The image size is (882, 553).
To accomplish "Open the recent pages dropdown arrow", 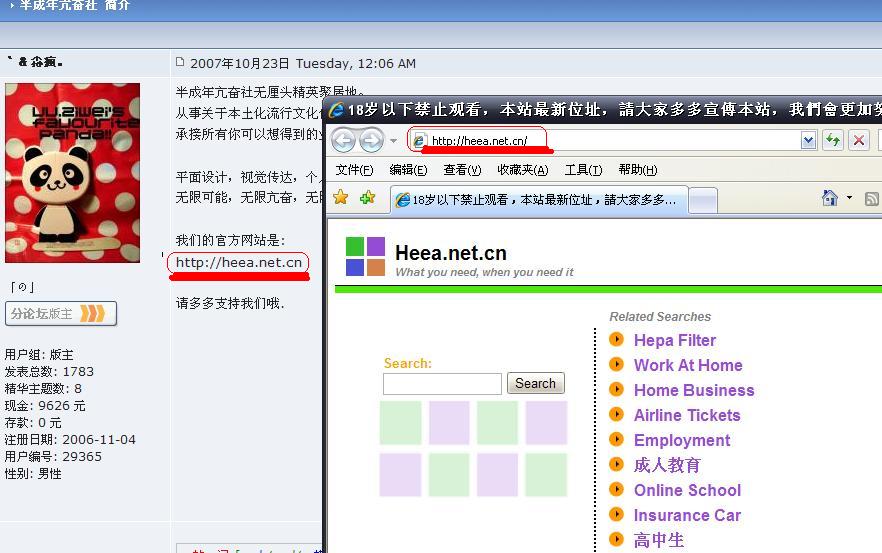I will [394, 141].
